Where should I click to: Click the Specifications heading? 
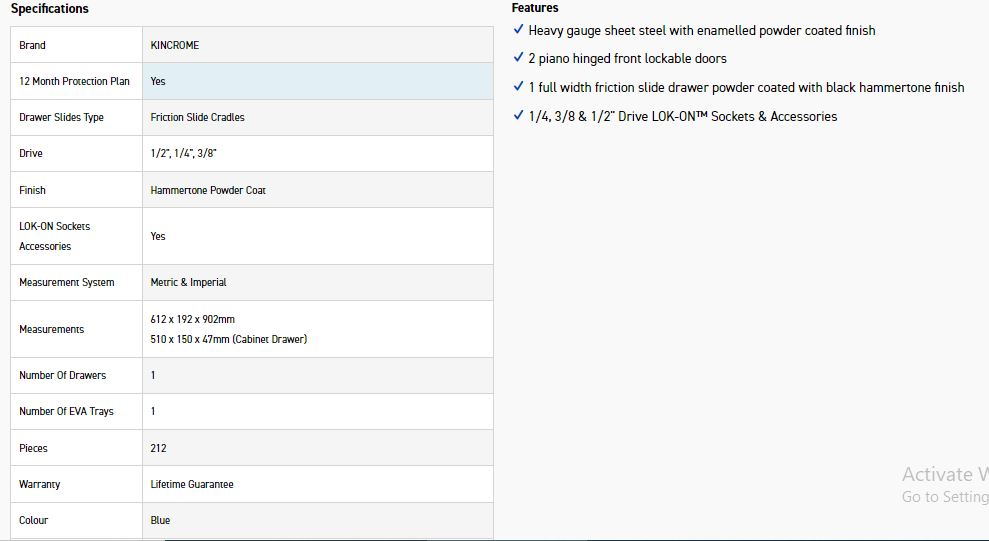pyautogui.click(x=50, y=9)
